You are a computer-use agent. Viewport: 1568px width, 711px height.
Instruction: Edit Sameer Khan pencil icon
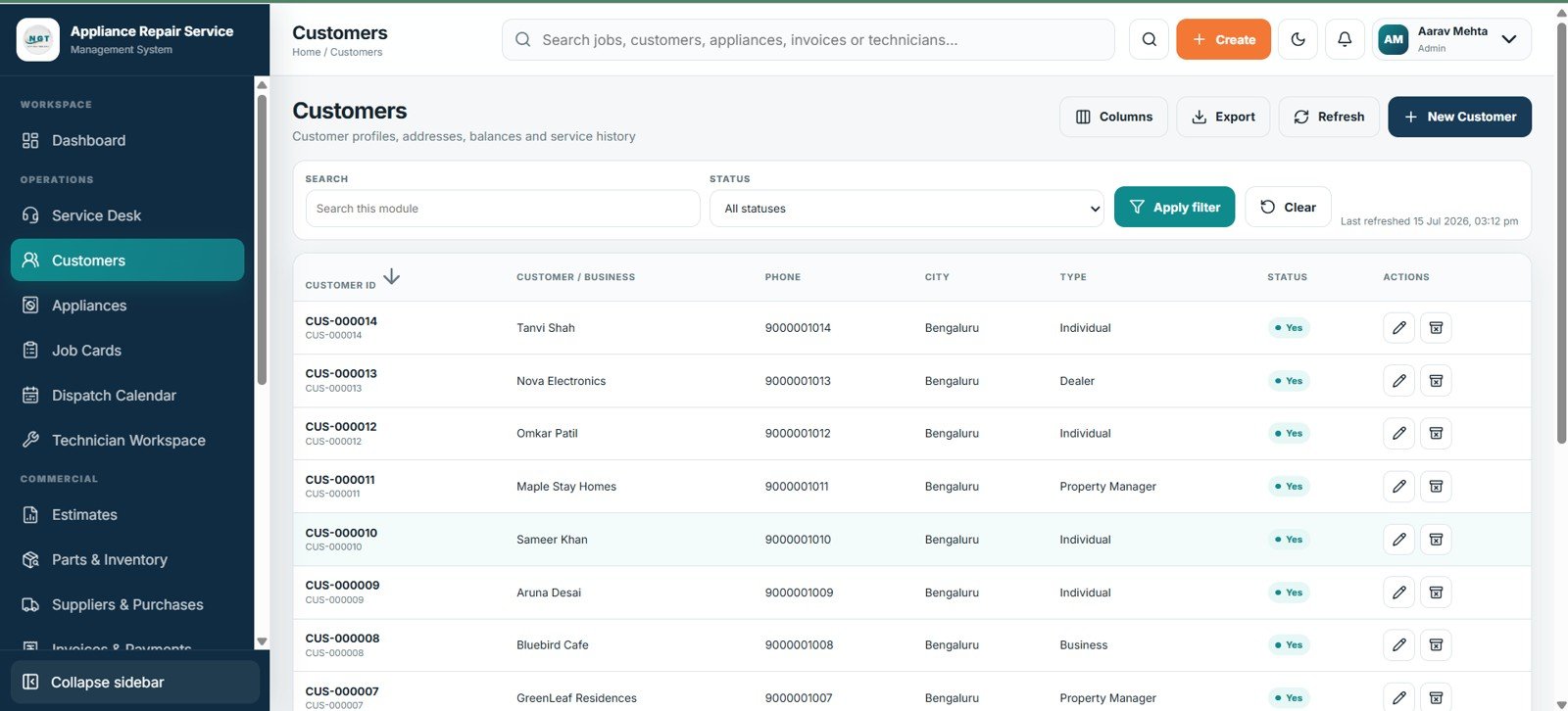[x=1398, y=540]
